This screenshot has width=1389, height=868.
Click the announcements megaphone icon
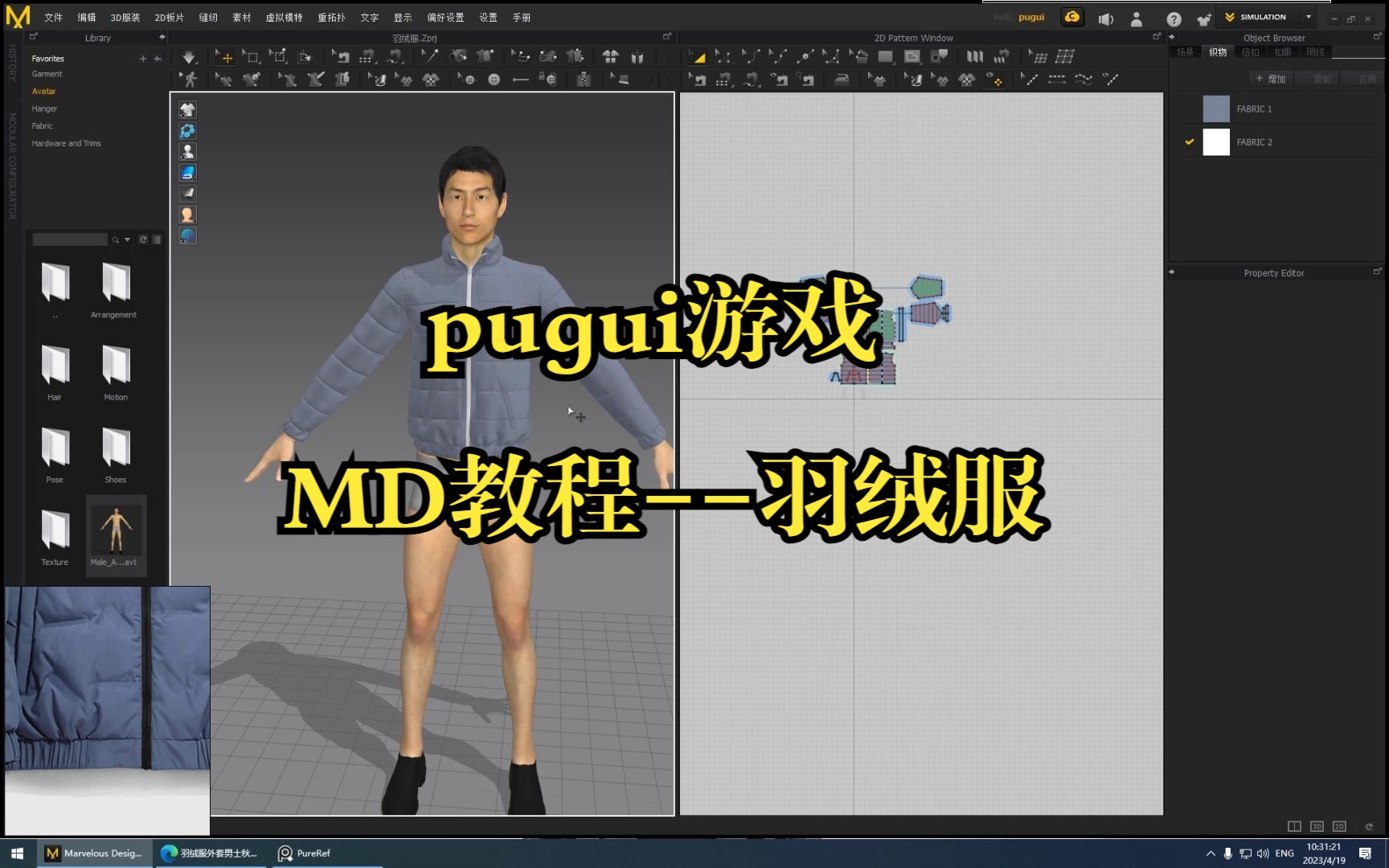(x=1106, y=18)
